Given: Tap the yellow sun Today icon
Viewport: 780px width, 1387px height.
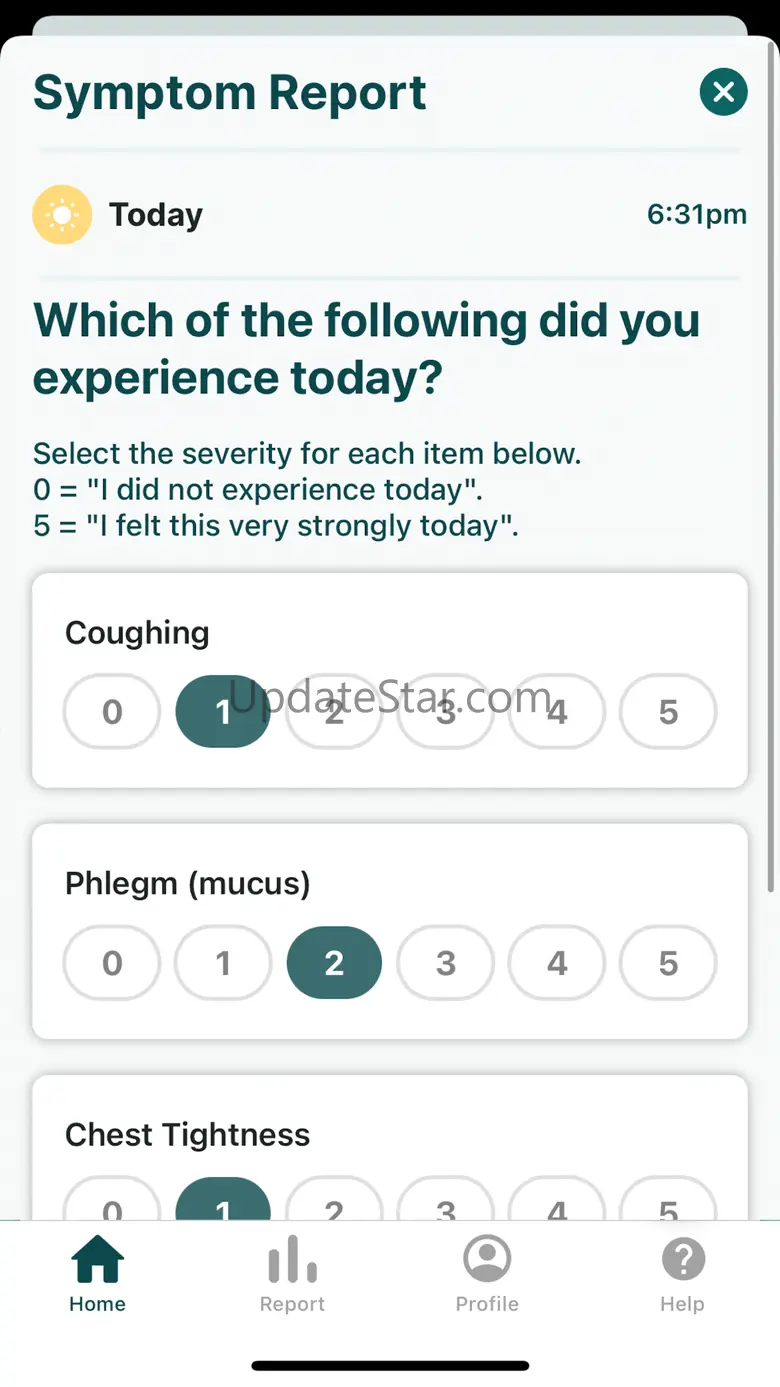Looking at the screenshot, I should (x=62, y=214).
